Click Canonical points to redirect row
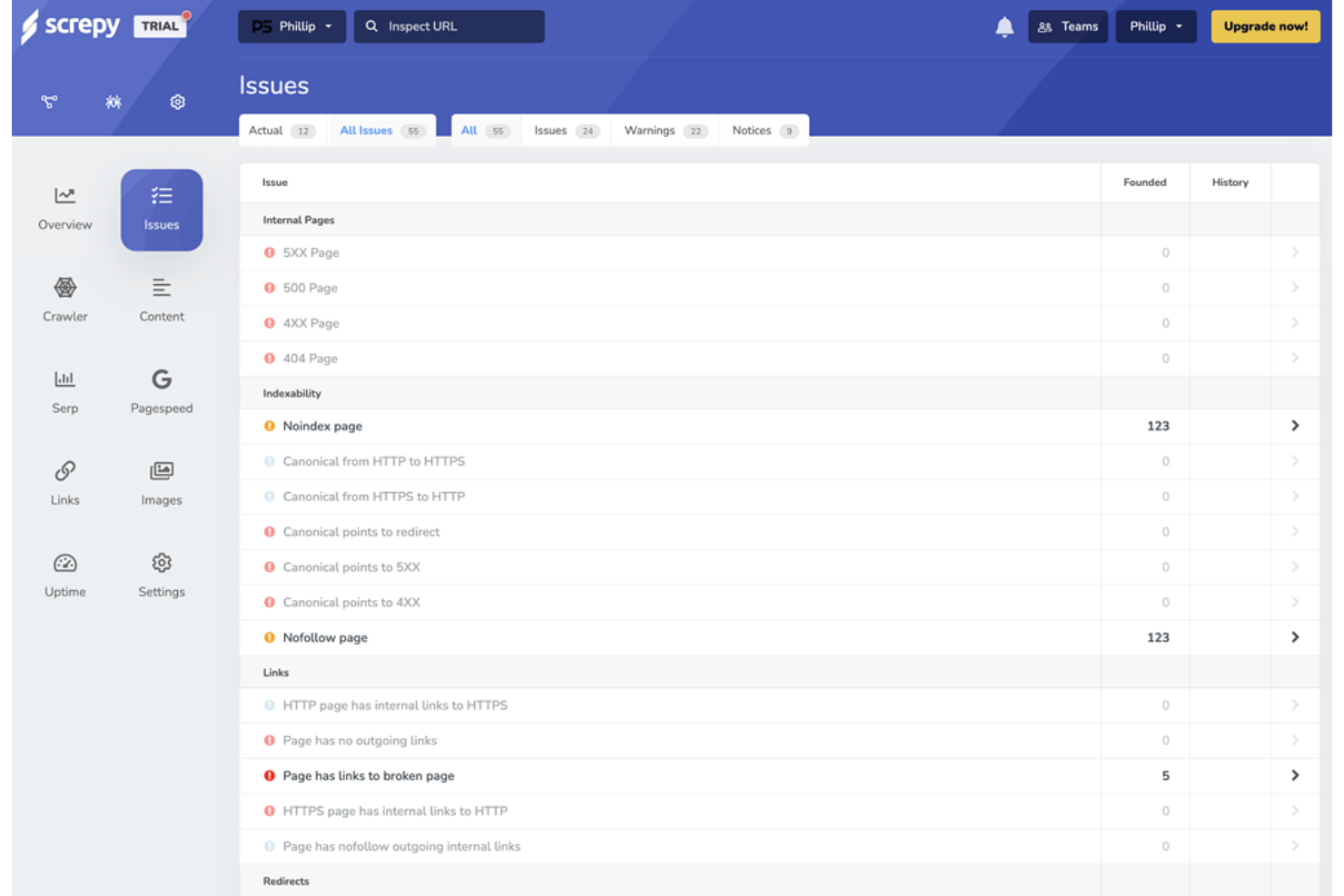Viewport: 1344px width, 896px height. 779,532
